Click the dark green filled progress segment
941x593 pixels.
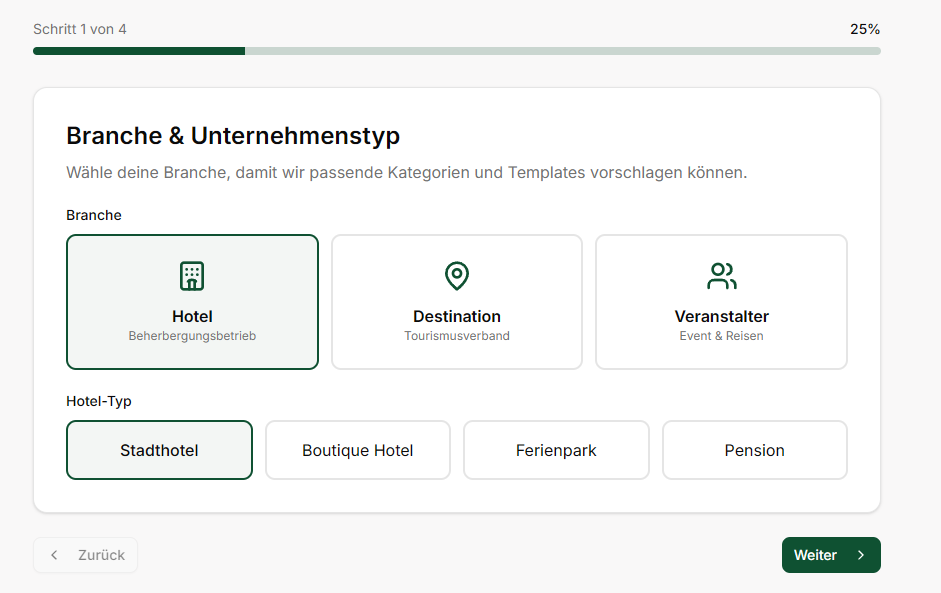[139, 50]
